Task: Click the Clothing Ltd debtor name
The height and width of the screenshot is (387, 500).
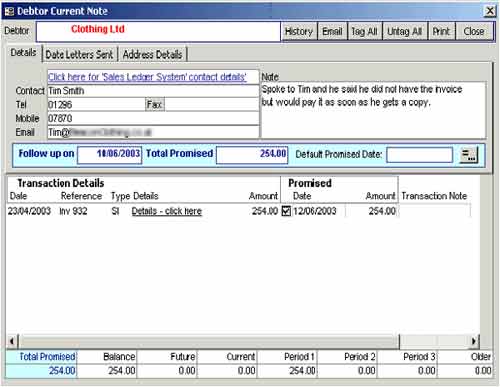Action: [98, 29]
